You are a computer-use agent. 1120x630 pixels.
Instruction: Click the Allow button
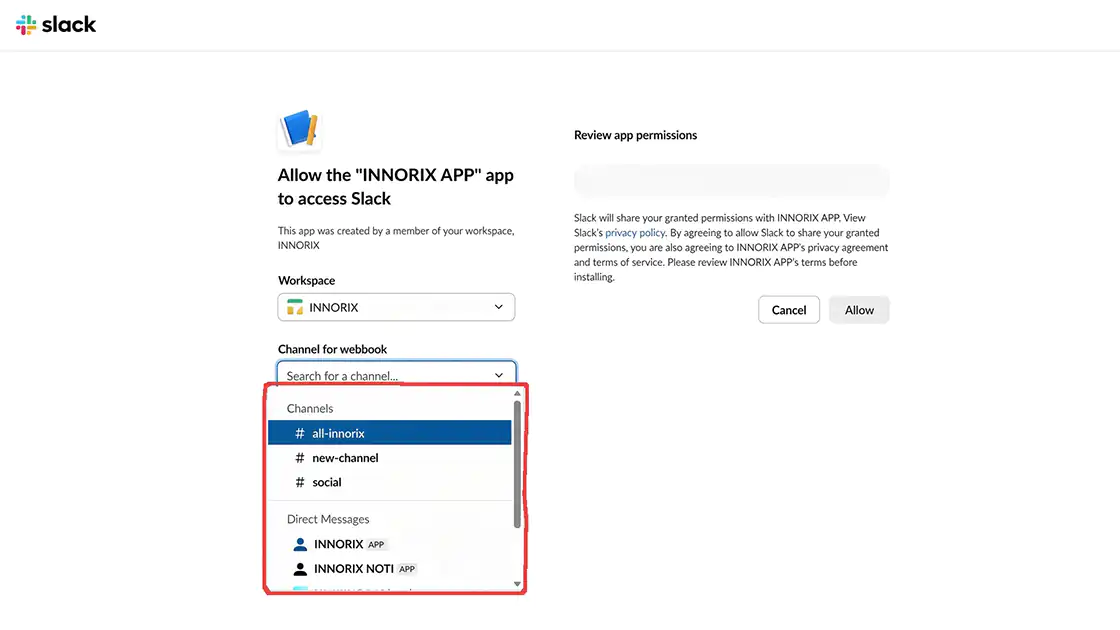point(859,310)
